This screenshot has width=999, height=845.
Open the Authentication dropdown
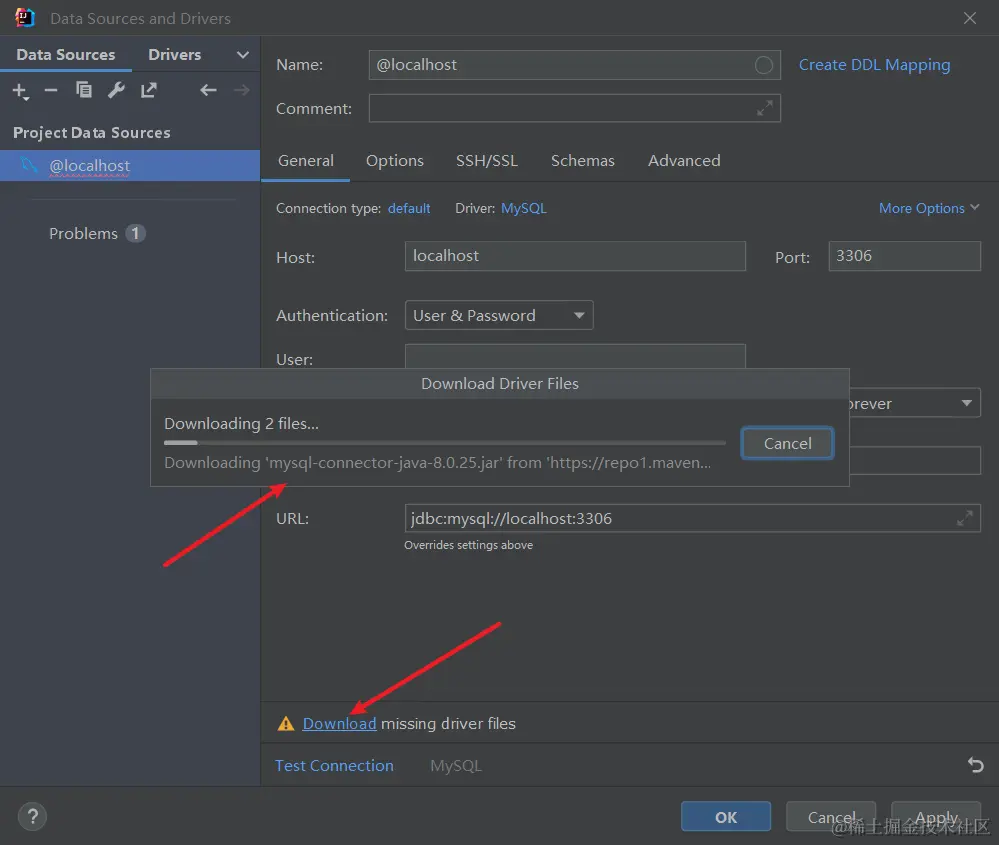(499, 315)
